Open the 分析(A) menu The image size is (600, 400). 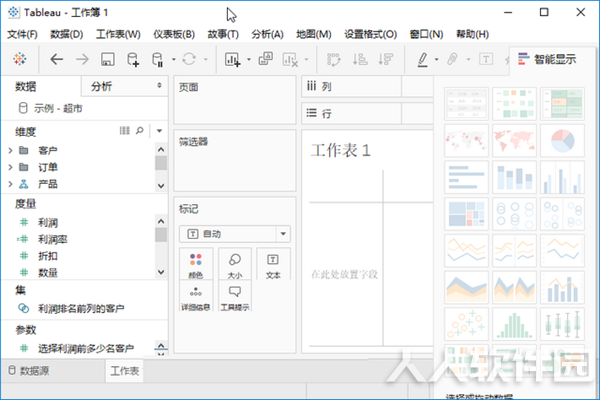267,34
